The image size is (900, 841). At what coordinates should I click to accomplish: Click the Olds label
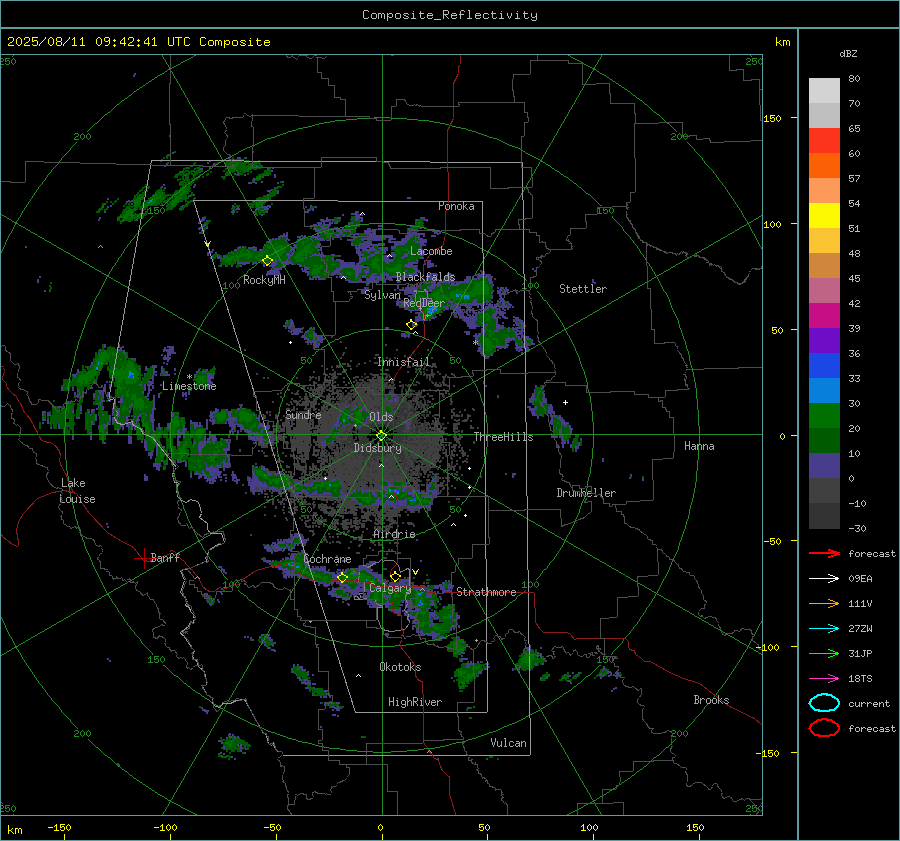pyautogui.click(x=381, y=417)
